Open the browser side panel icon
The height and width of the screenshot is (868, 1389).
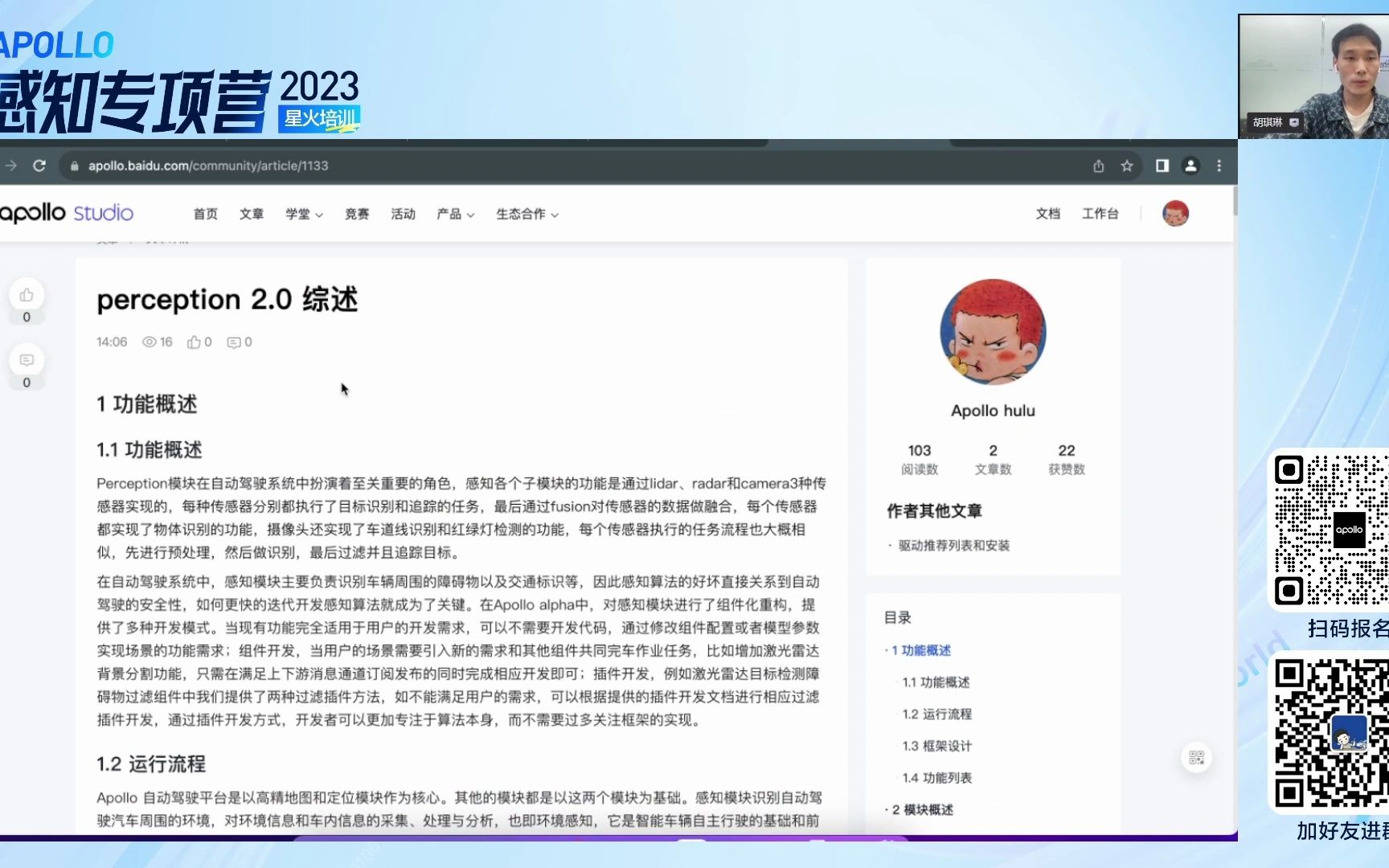coord(1162,166)
